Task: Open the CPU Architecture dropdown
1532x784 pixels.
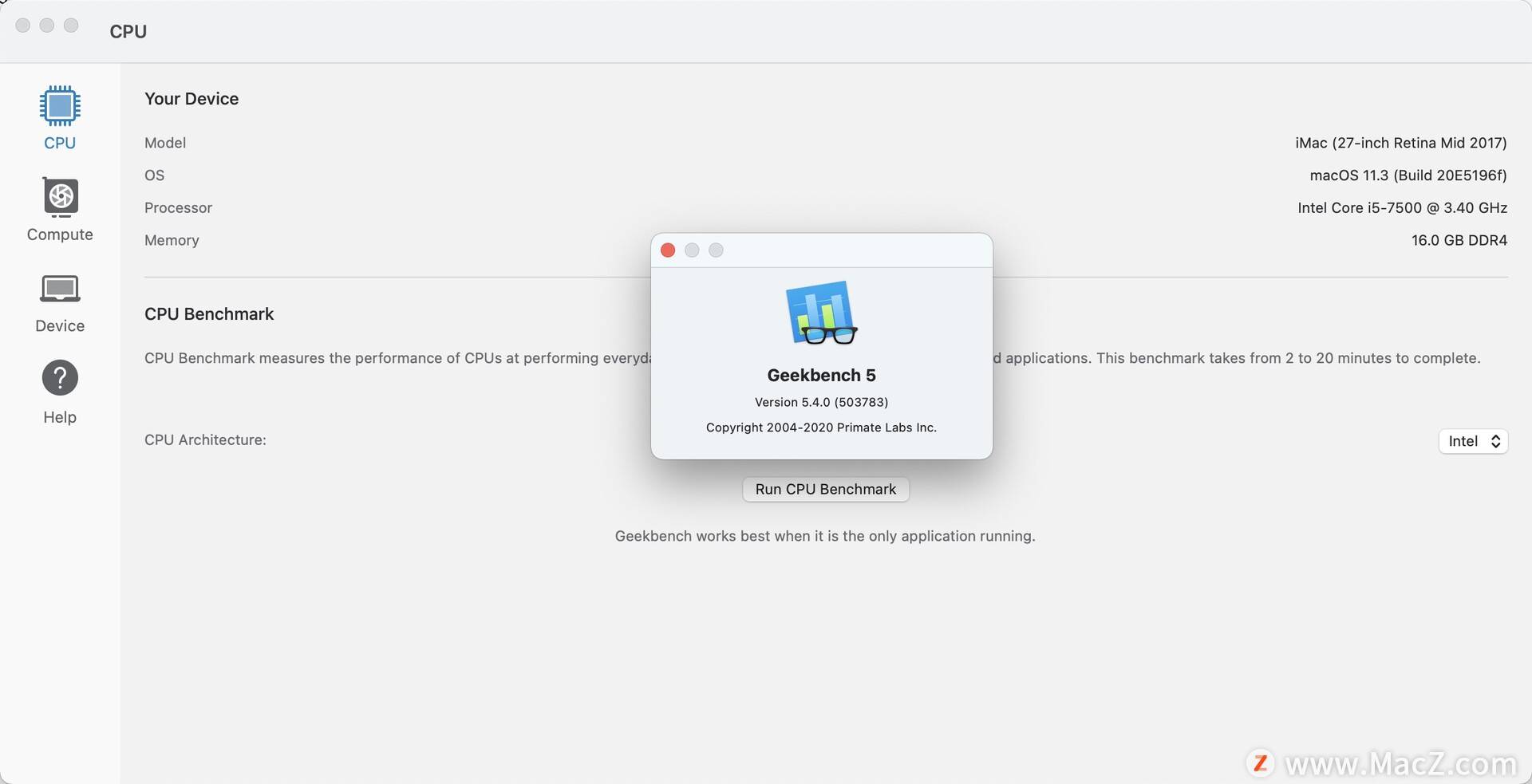Action: click(1472, 441)
